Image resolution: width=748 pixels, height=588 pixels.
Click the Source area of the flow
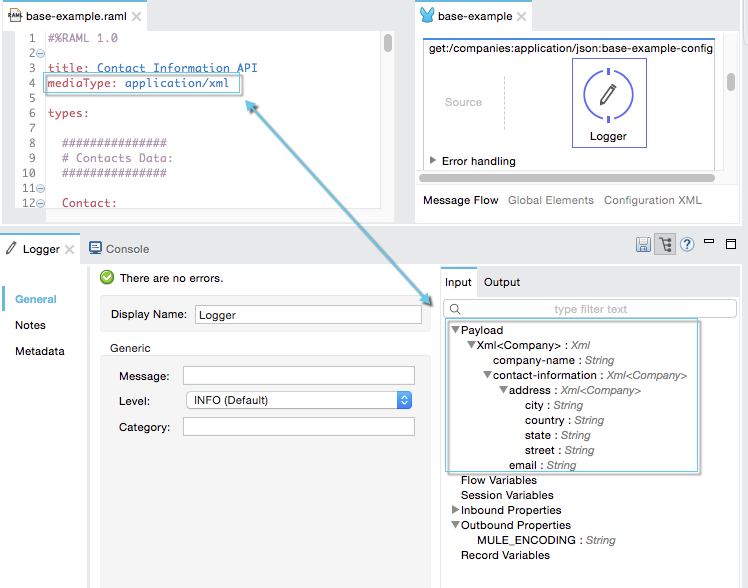463,102
